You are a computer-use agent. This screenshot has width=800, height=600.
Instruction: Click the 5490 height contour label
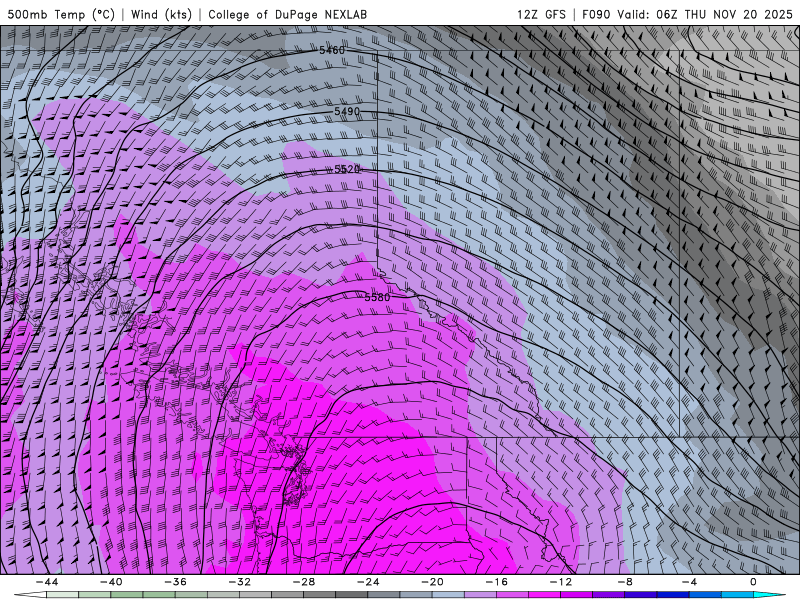tap(347, 111)
